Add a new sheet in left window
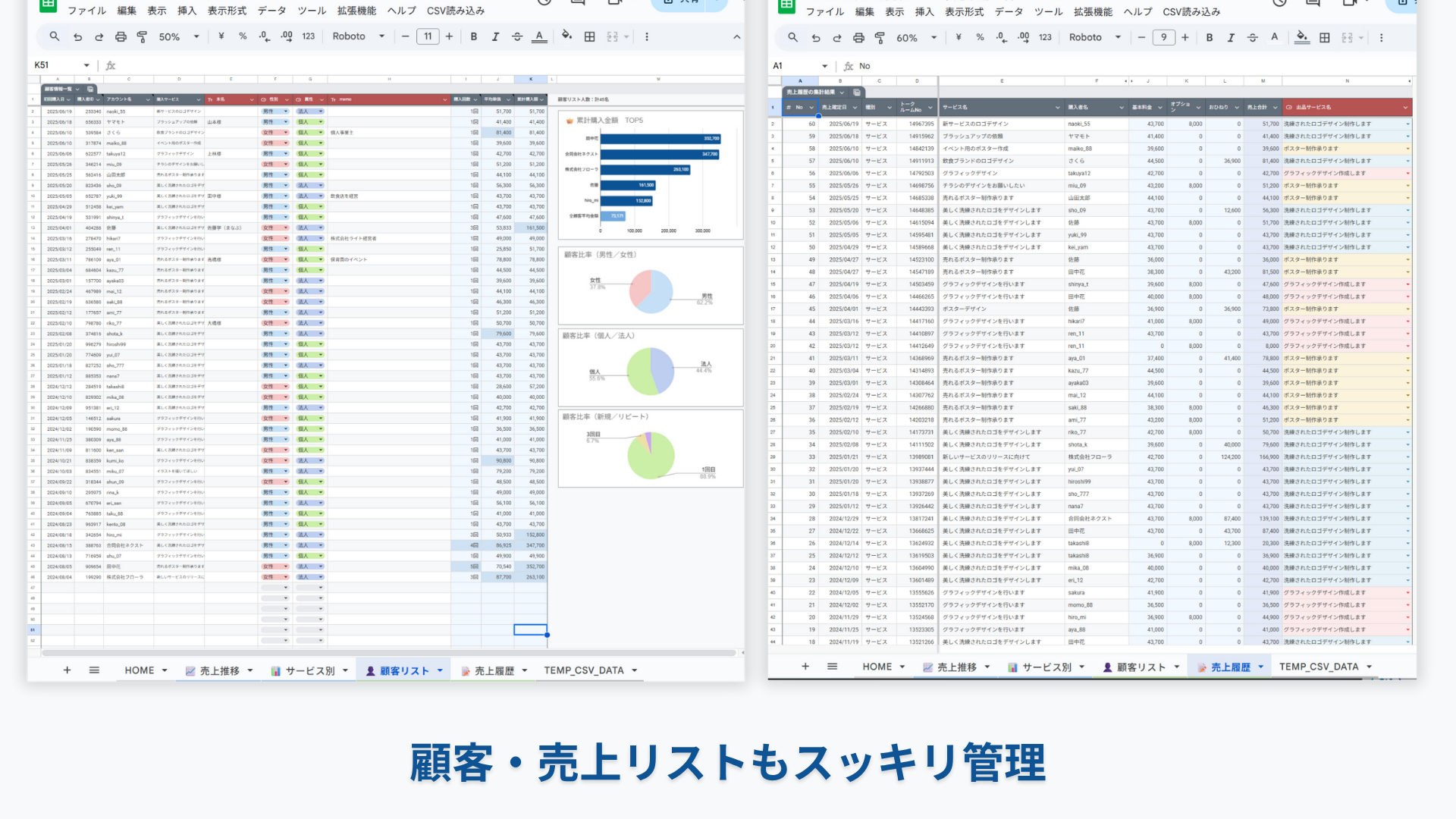Viewport: 1456px width, 819px height. tap(67, 670)
